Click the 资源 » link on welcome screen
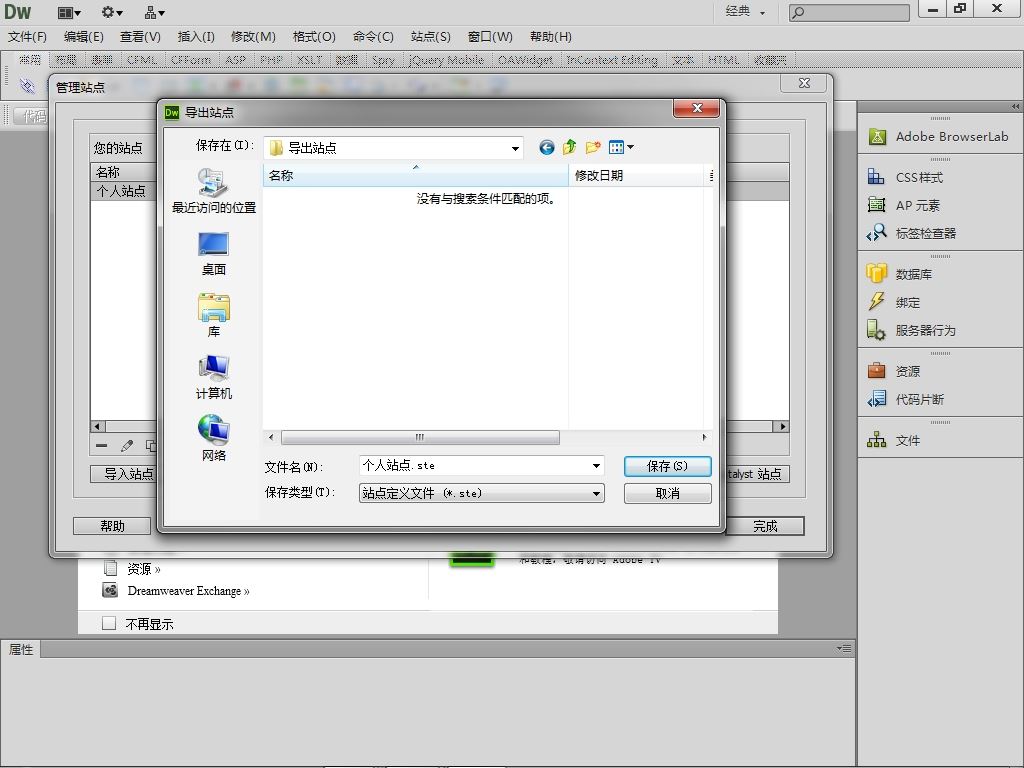This screenshot has width=1024, height=768. [x=144, y=569]
